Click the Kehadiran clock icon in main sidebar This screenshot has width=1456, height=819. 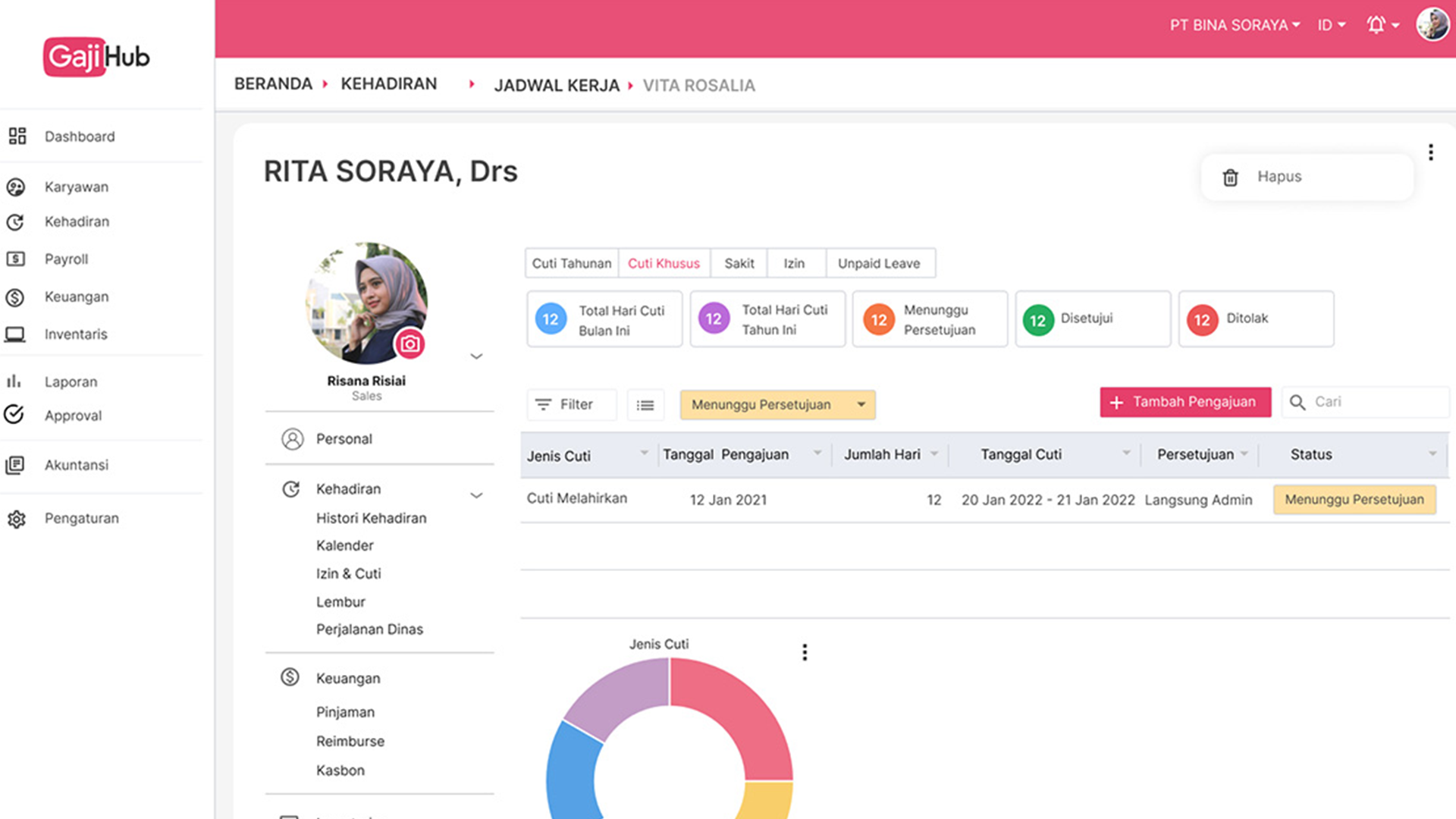click(x=16, y=222)
